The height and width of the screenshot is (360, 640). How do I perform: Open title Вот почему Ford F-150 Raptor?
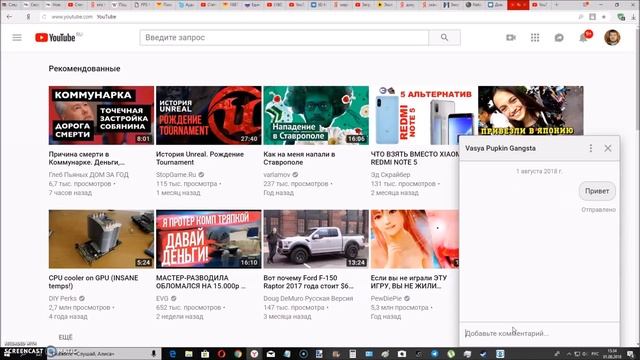click(309, 282)
